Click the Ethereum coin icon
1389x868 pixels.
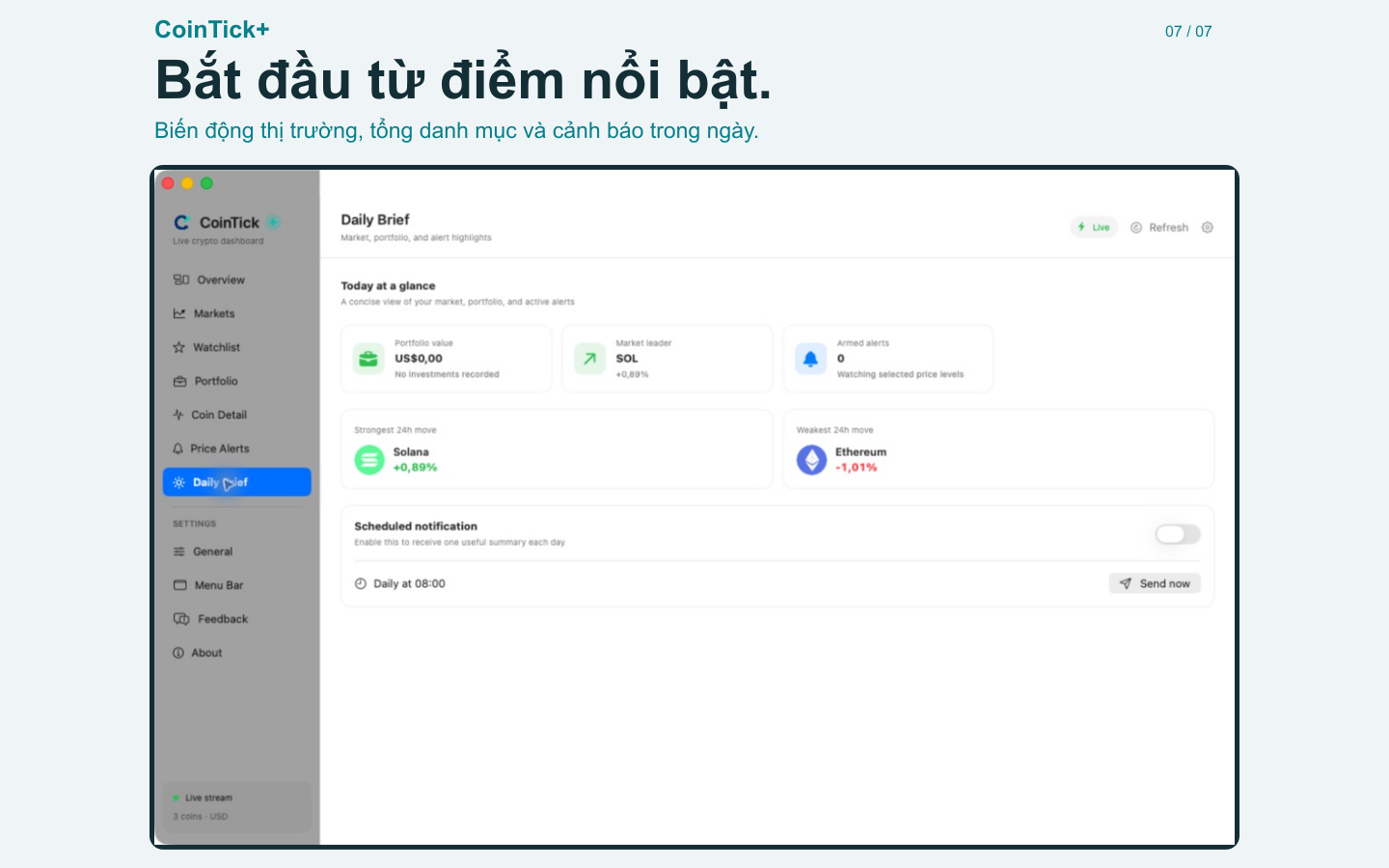tap(812, 460)
